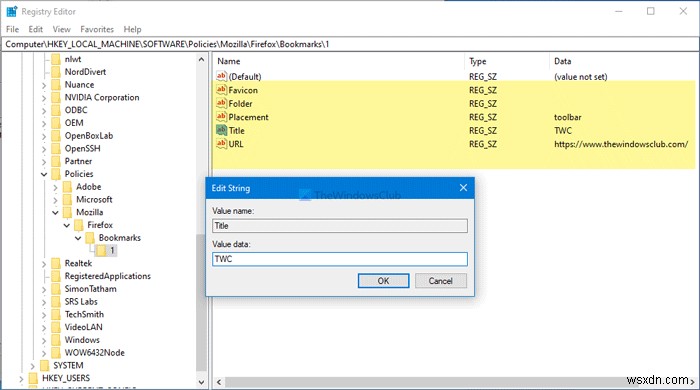Click the Firefox folder icon
The width and height of the screenshot is (700, 390).
[x=79, y=225]
